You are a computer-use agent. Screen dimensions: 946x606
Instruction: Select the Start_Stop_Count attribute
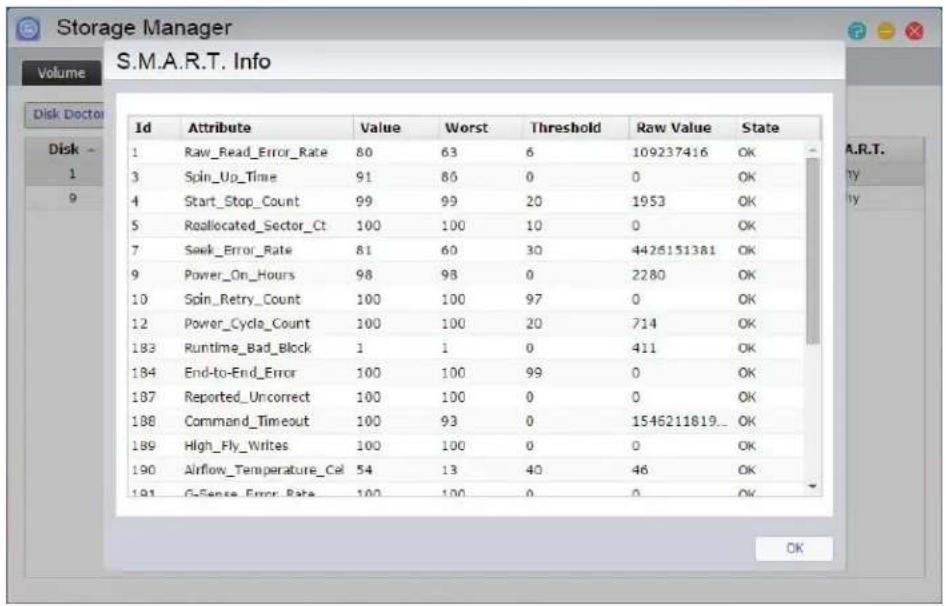tap(242, 202)
